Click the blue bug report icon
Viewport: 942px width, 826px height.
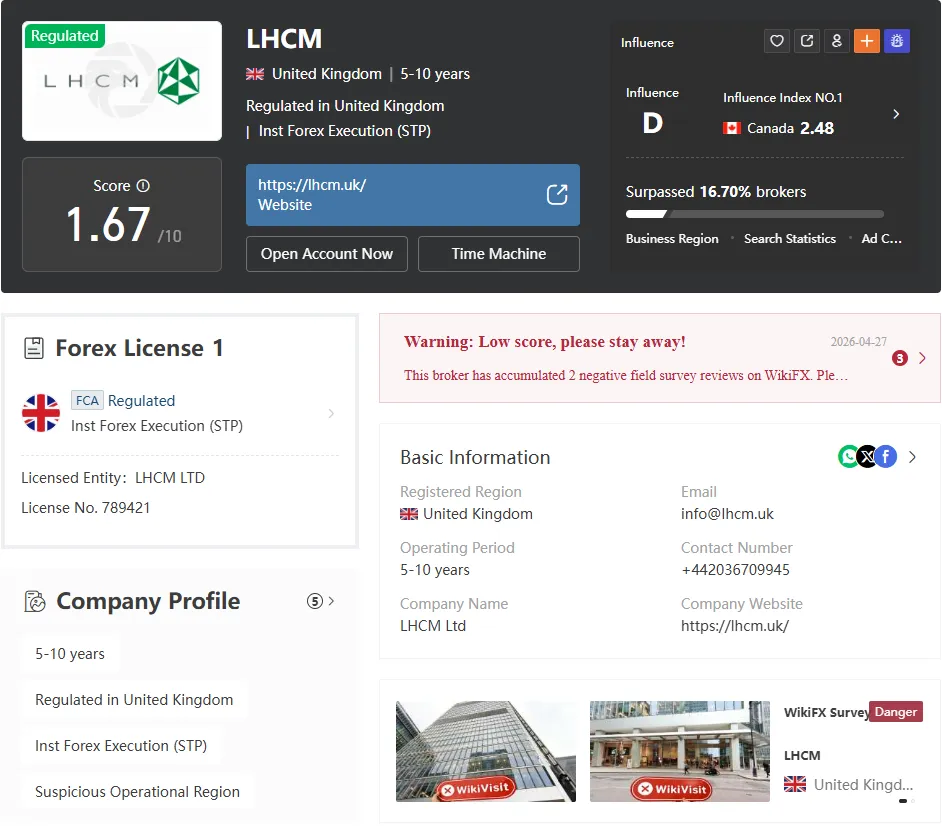click(x=897, y=41)
